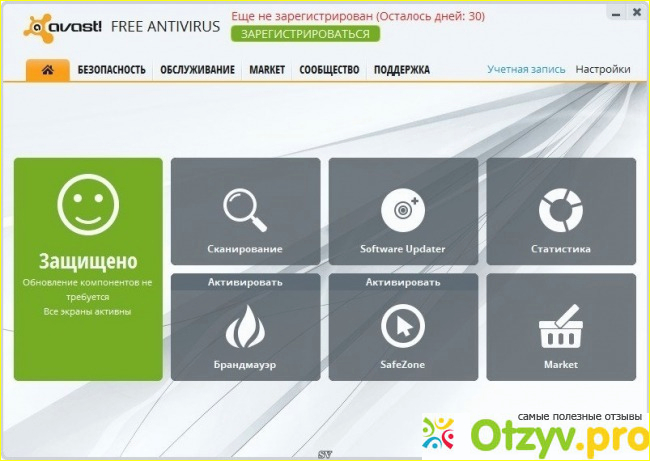650x461 pixels.
Task: Open the ПОДДЕРЖКА tab
Action: (x=402, y=70)
